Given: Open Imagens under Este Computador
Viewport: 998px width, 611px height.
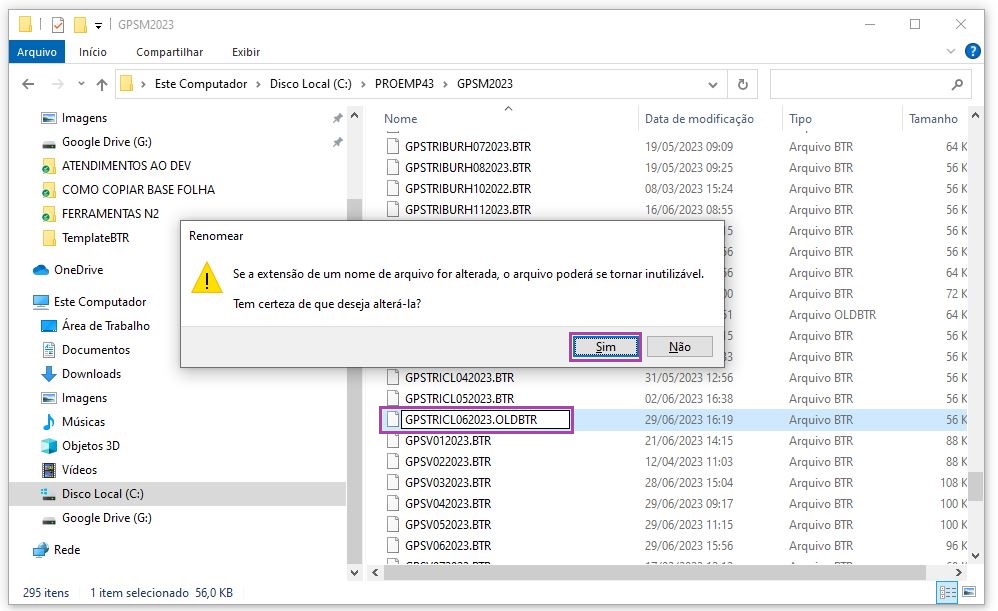Looking at the screenshot, I should point(84,398).
